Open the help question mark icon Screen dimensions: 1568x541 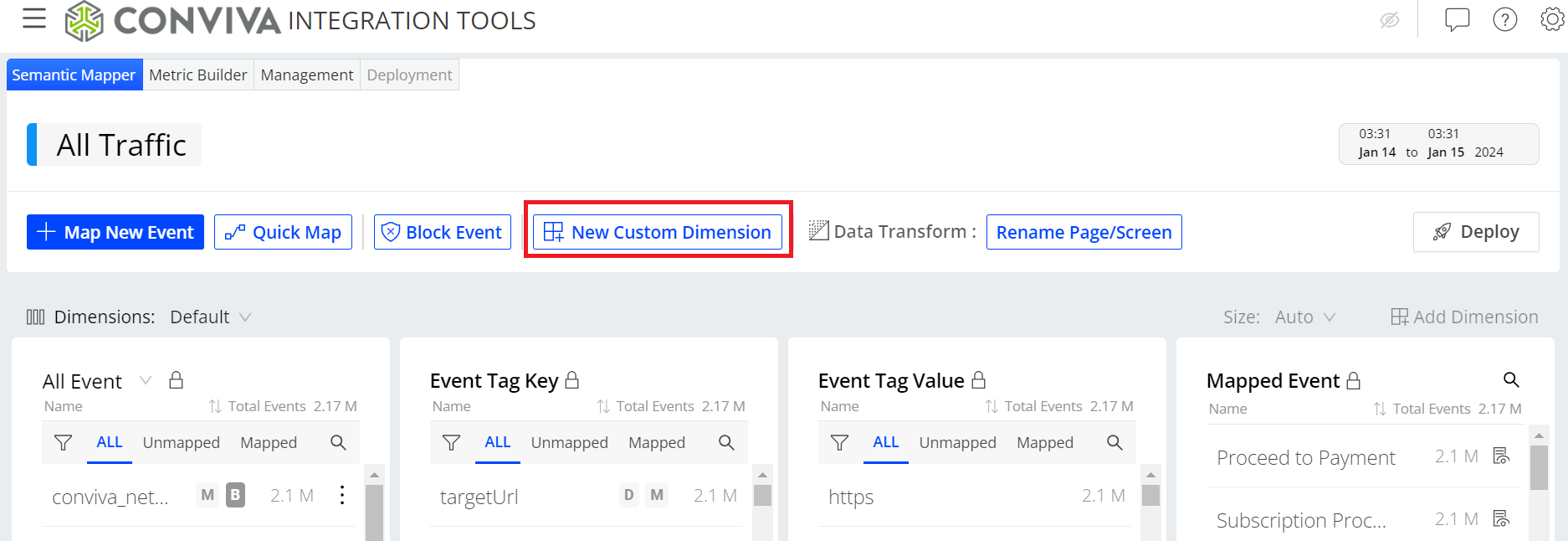coord(1504,19)
